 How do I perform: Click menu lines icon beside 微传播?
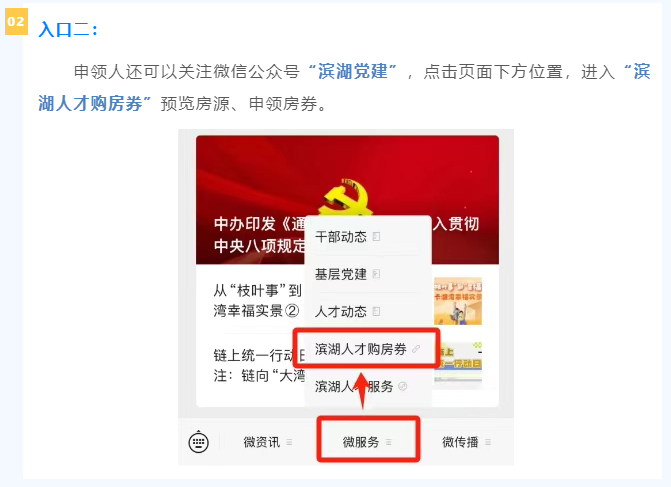coord(488,442)
